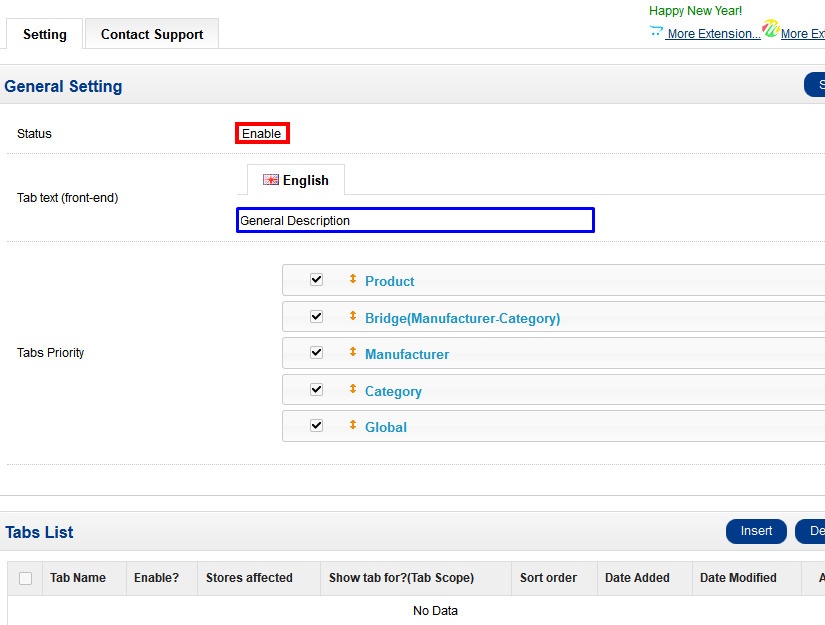Click the Sort order column header
Image resolution: width=825 pixels, height=625 pixels.
coord(548,578)
